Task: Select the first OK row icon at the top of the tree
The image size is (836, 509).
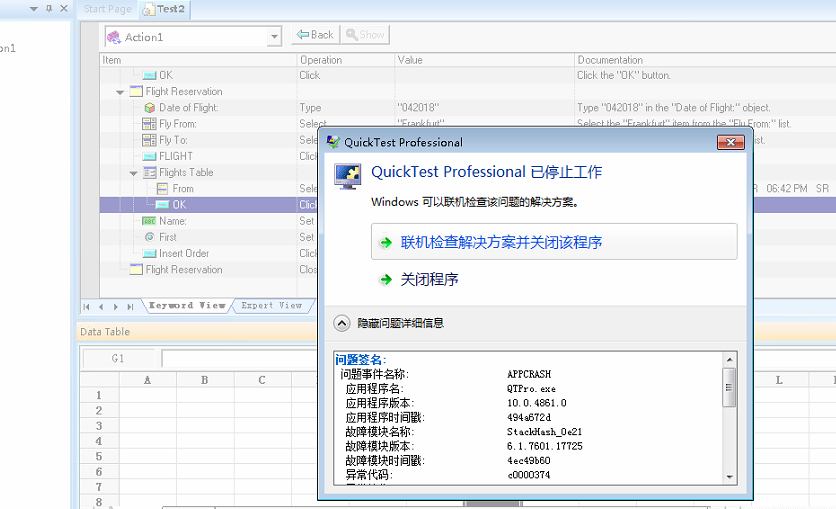Action: (x=150, y=76)
